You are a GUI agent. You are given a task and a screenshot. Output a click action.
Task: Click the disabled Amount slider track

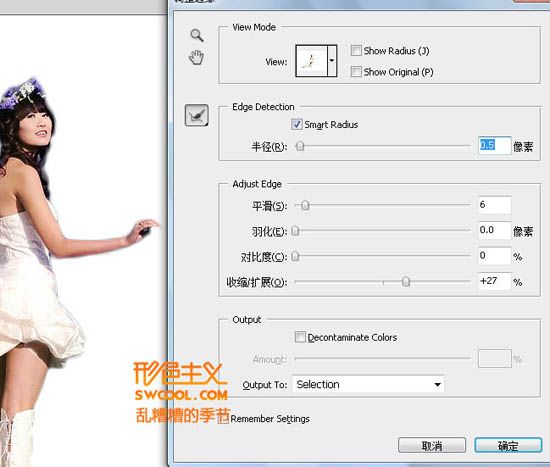pos(382,359)
